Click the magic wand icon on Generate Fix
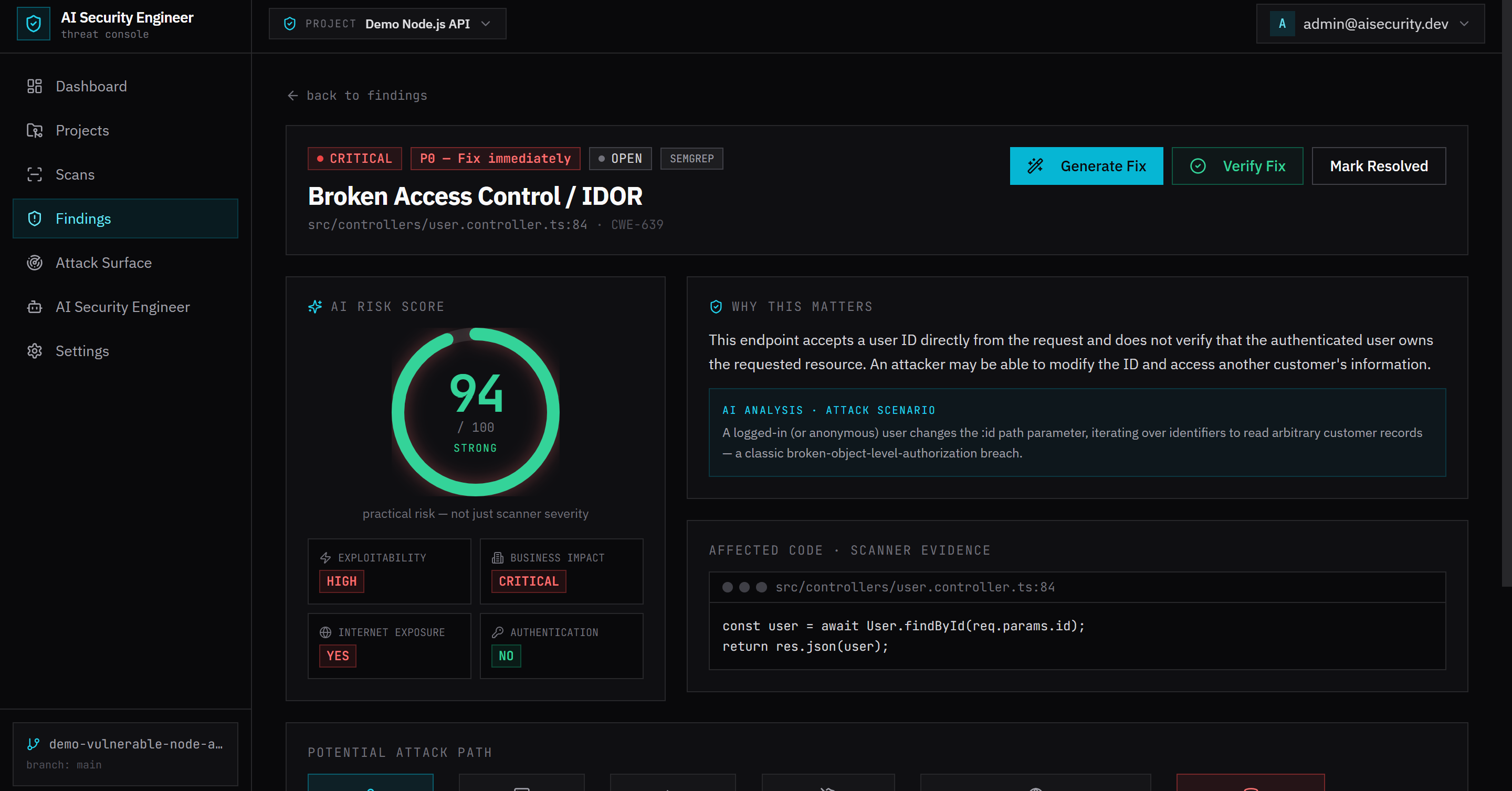1512x791 pixels. coord(1035,166)
